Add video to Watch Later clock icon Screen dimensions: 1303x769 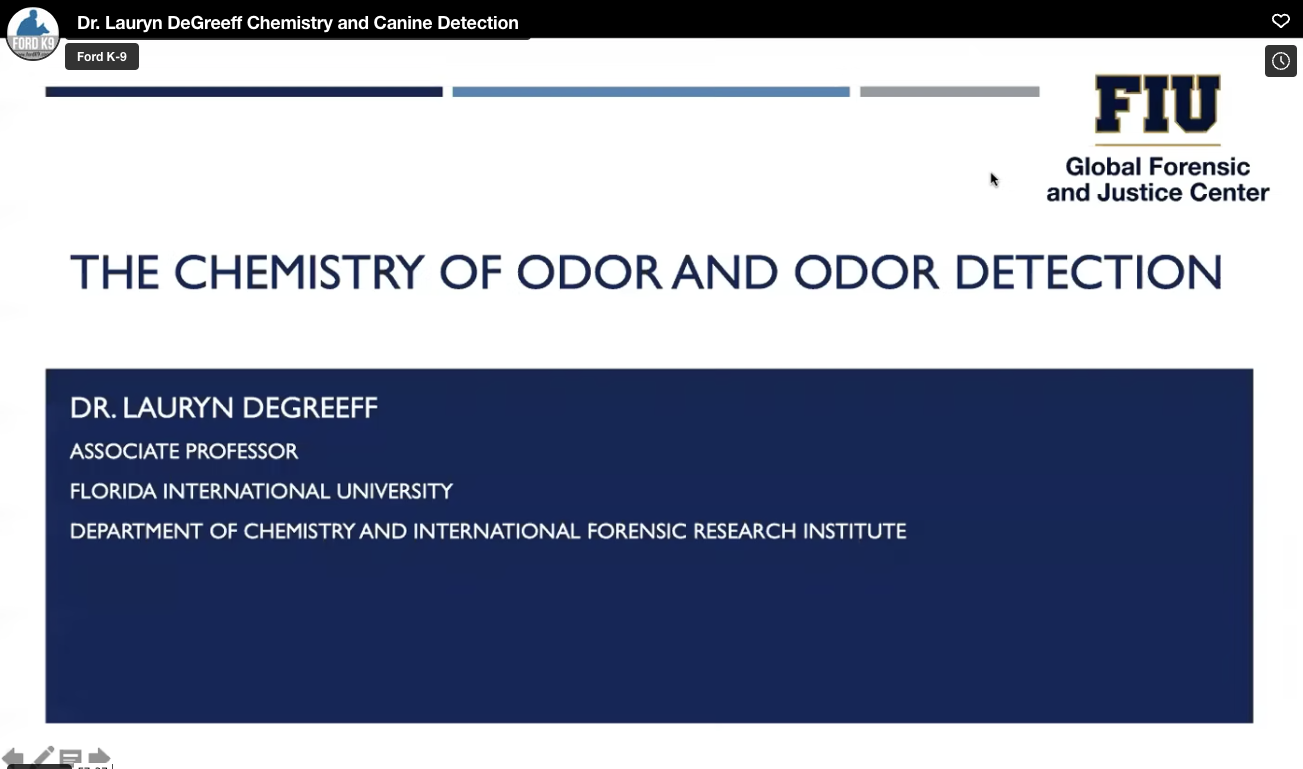(x=1280, y=61)
